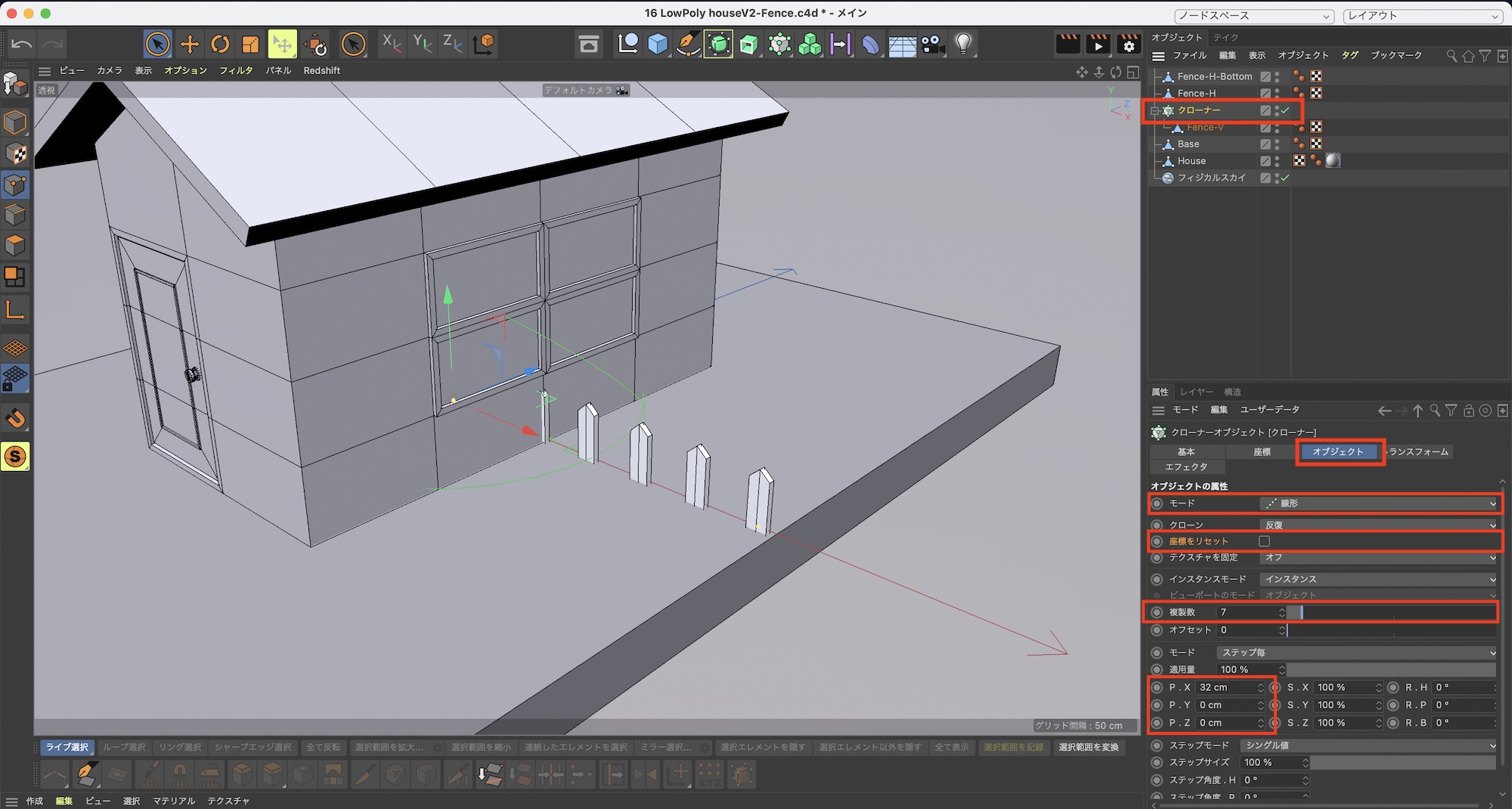Toggle the フィジカルスカイ enable checkmark
This screenshot has width=1512, height=809.
click(x=1285, y=178)
